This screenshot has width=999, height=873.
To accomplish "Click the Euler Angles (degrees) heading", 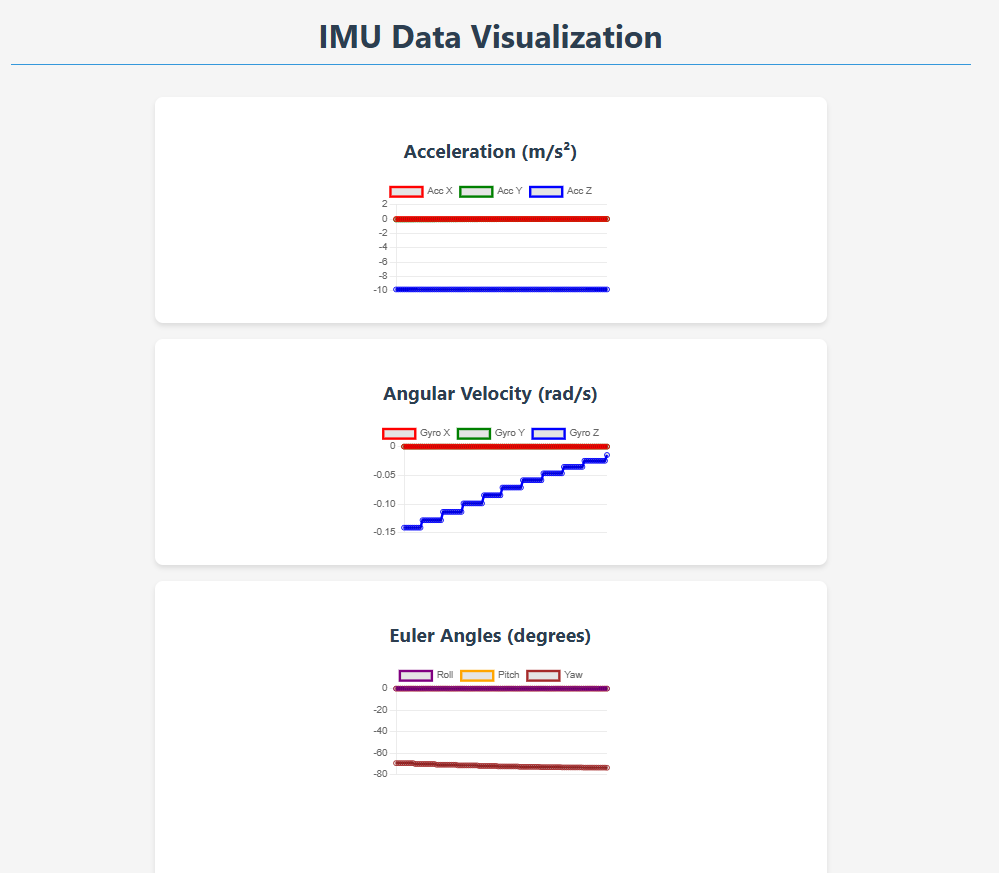I will (490, 636).
